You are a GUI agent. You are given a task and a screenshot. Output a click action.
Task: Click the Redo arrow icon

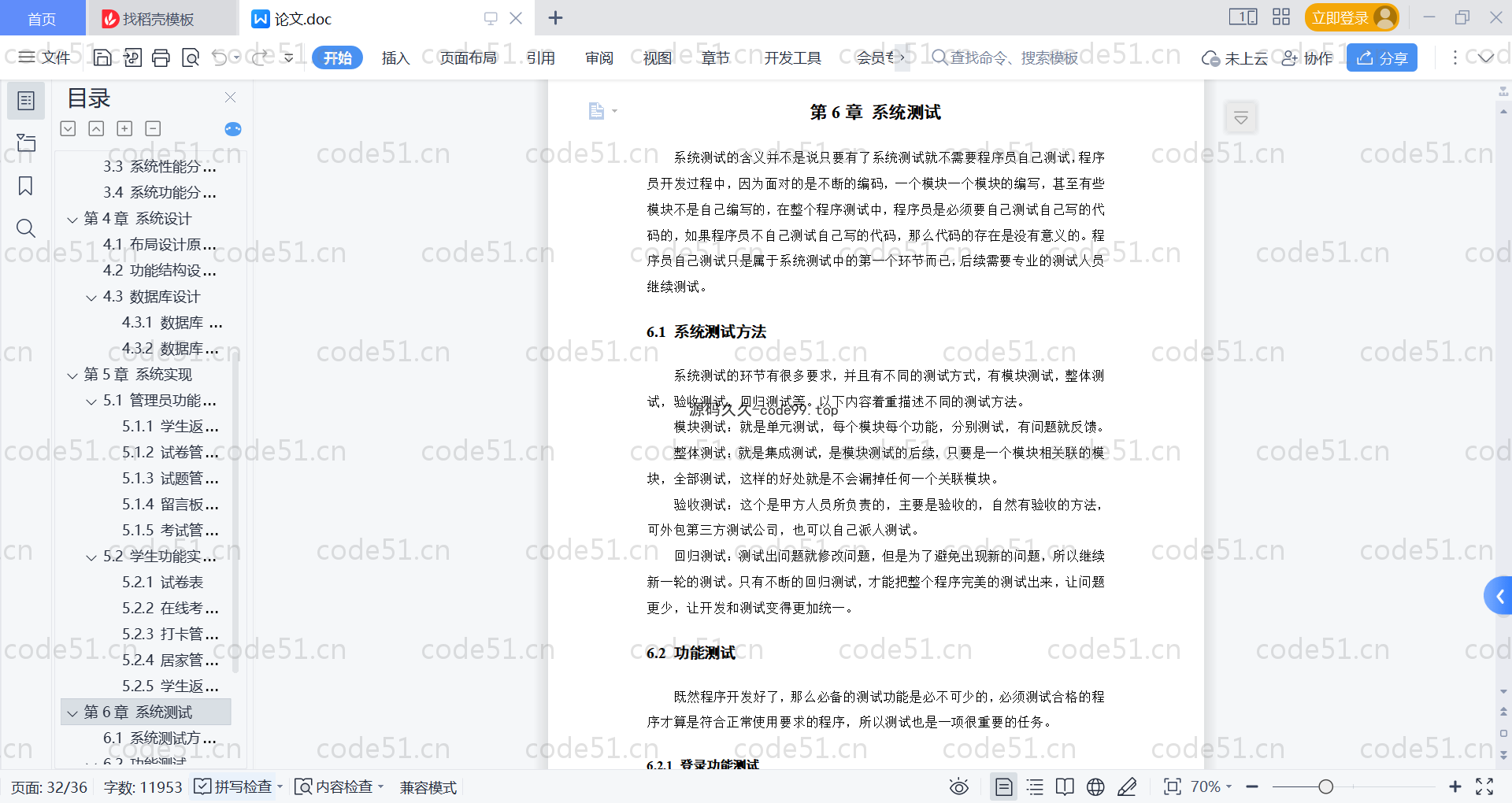click(260, 57)
